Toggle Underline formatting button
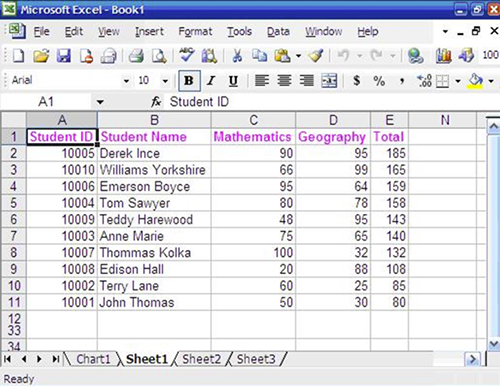 [233, 81]
